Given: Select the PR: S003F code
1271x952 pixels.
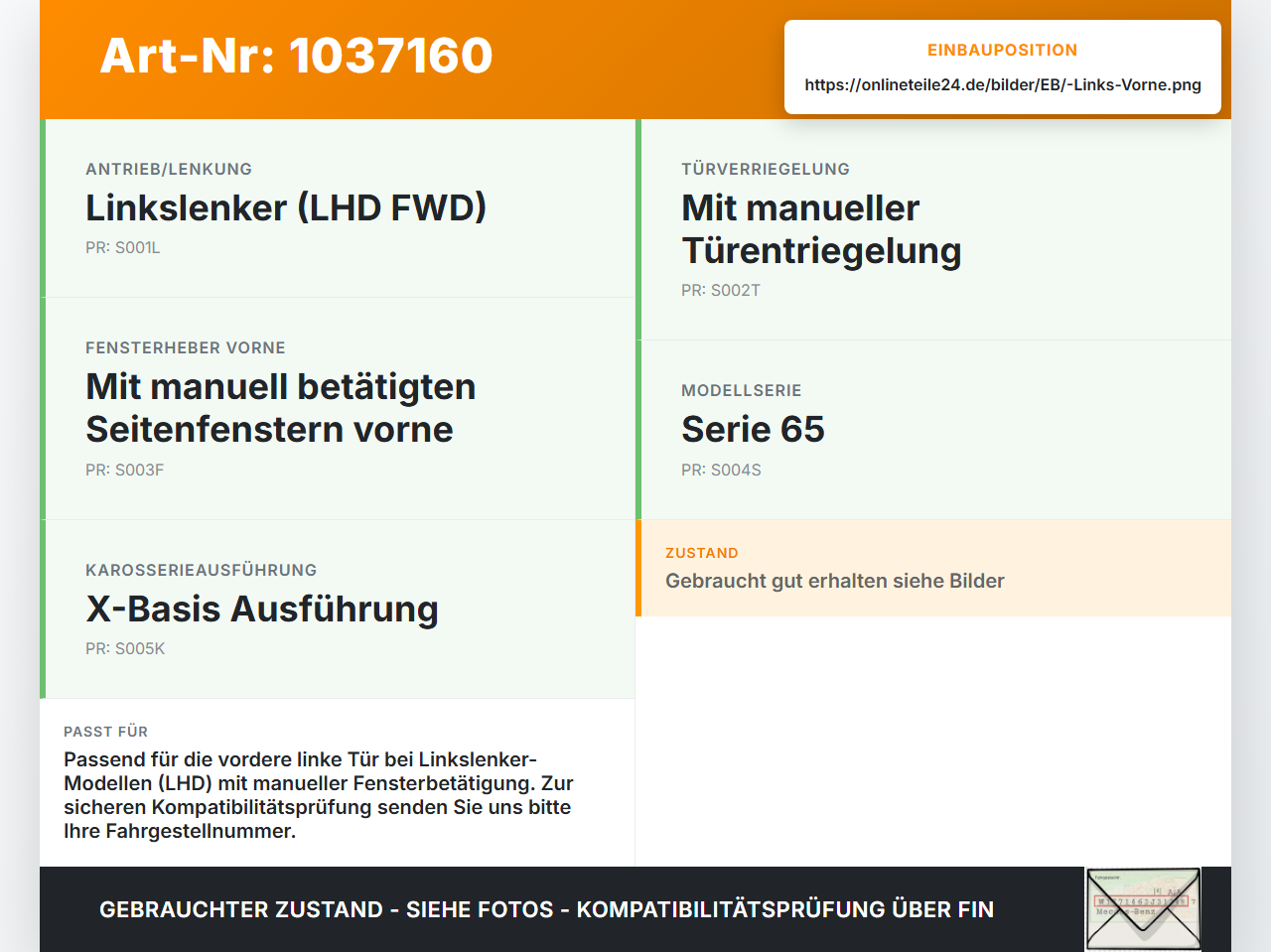Looking at the screenshot, I should click(125, 470).
